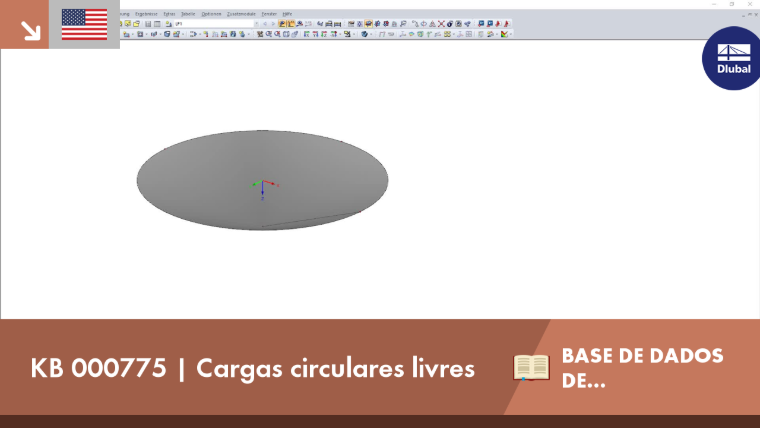Screen dimensions: 760x428
Task: Click the US flag language button
Action: 84,24
